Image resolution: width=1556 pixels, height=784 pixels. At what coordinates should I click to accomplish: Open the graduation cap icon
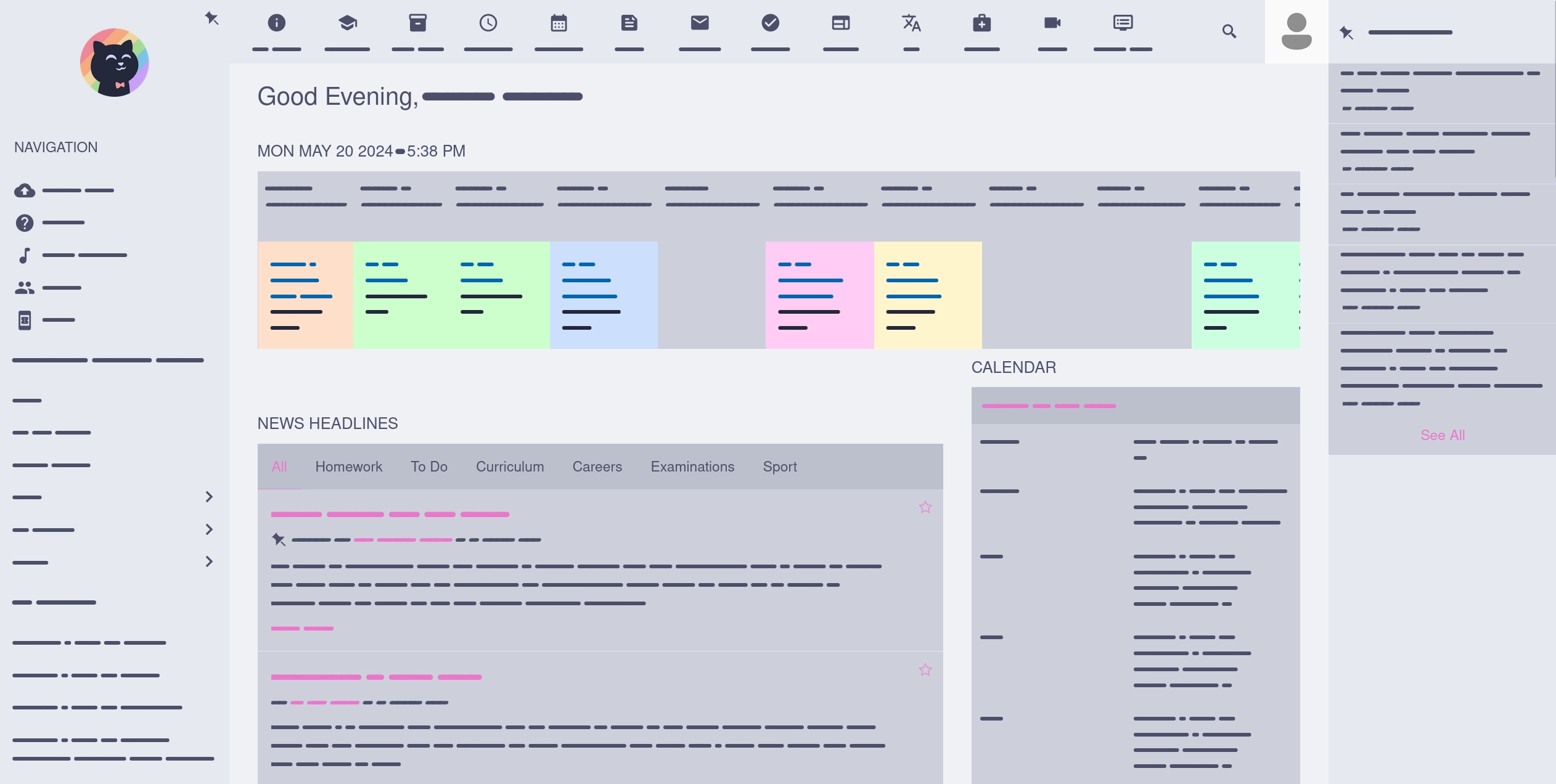coord(347,23)
